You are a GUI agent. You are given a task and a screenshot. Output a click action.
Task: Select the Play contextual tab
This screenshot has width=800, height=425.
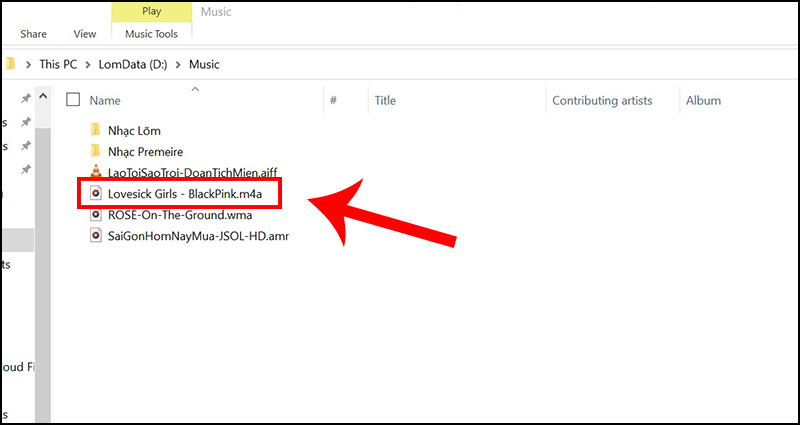pyautogui.click(x=152, y=11)
